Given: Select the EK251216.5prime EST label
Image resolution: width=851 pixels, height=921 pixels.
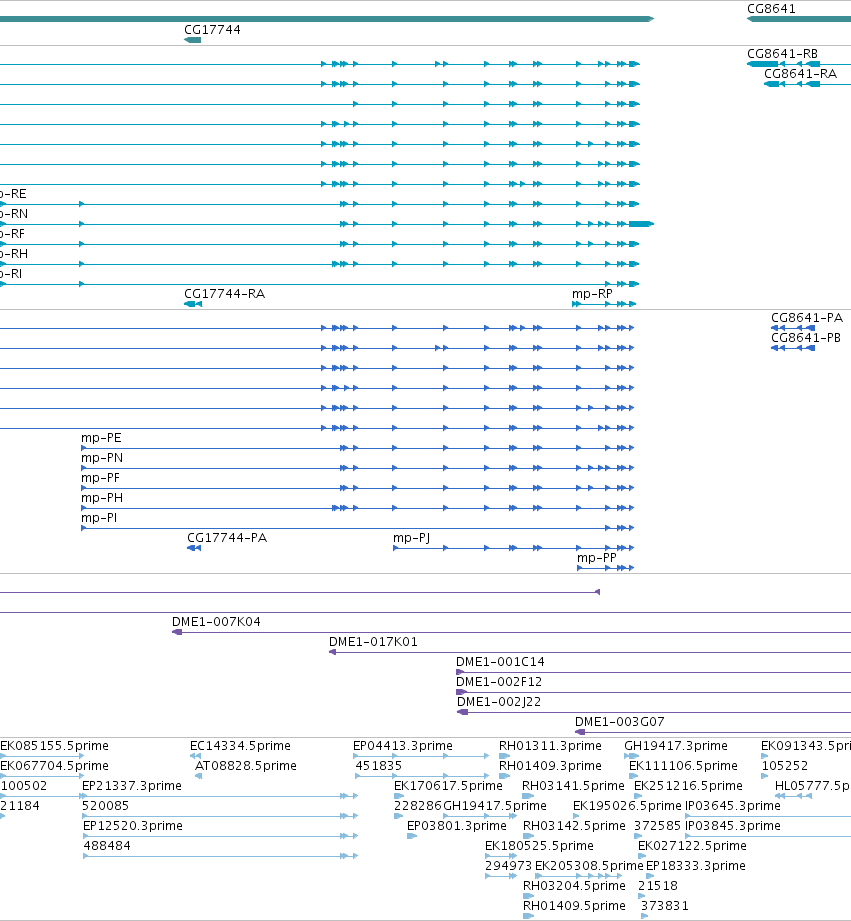Looking at the screenshot, I should (x=688, y=785).
